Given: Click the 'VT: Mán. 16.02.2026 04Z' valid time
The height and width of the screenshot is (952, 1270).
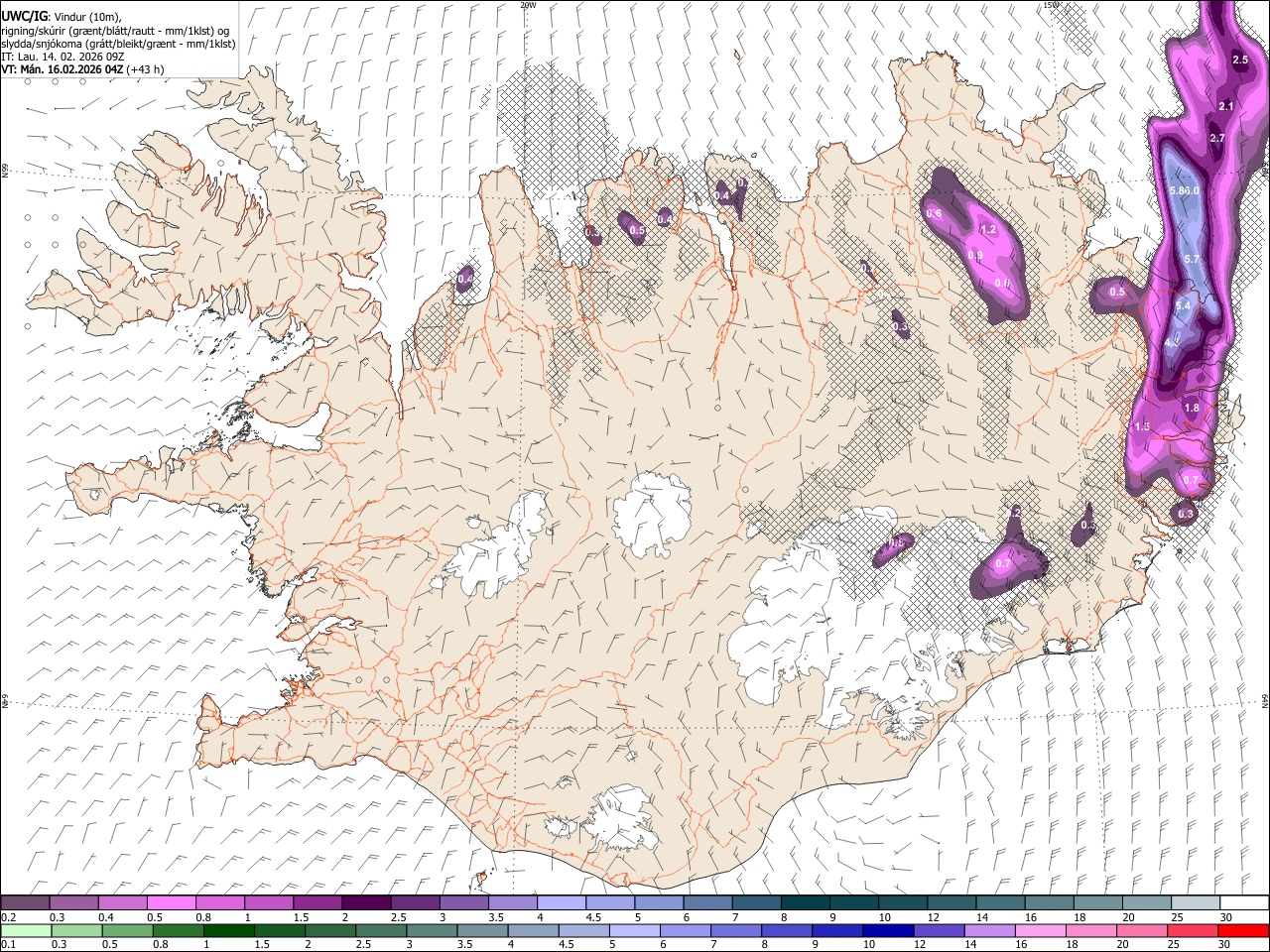Looking at the screenshot, I should coord(63,69).
